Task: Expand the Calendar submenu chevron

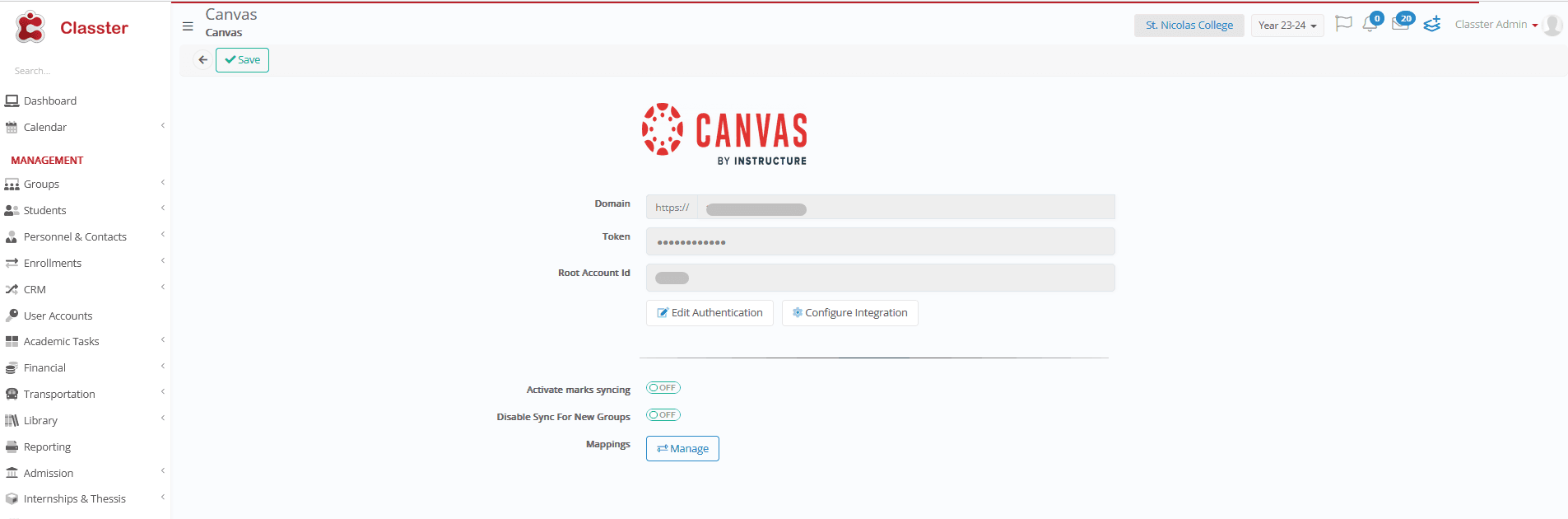Action: pyautogui.click(x=163, y=126)
